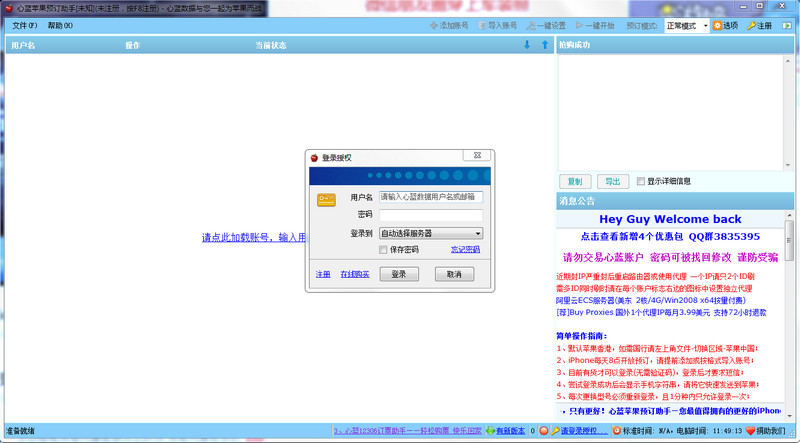Open the 文件(F) menu
The image size is (800, 443).
click(25, 25)
